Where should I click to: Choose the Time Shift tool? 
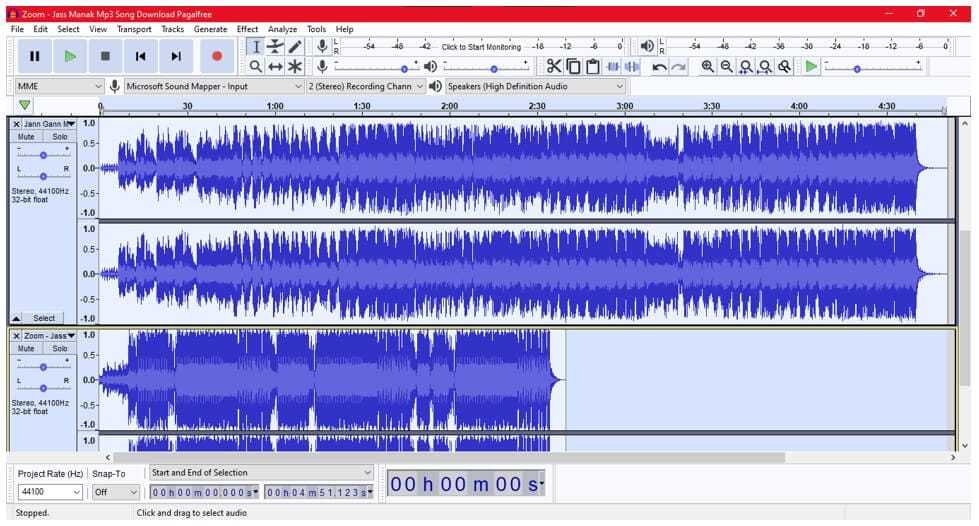[275, 66]
